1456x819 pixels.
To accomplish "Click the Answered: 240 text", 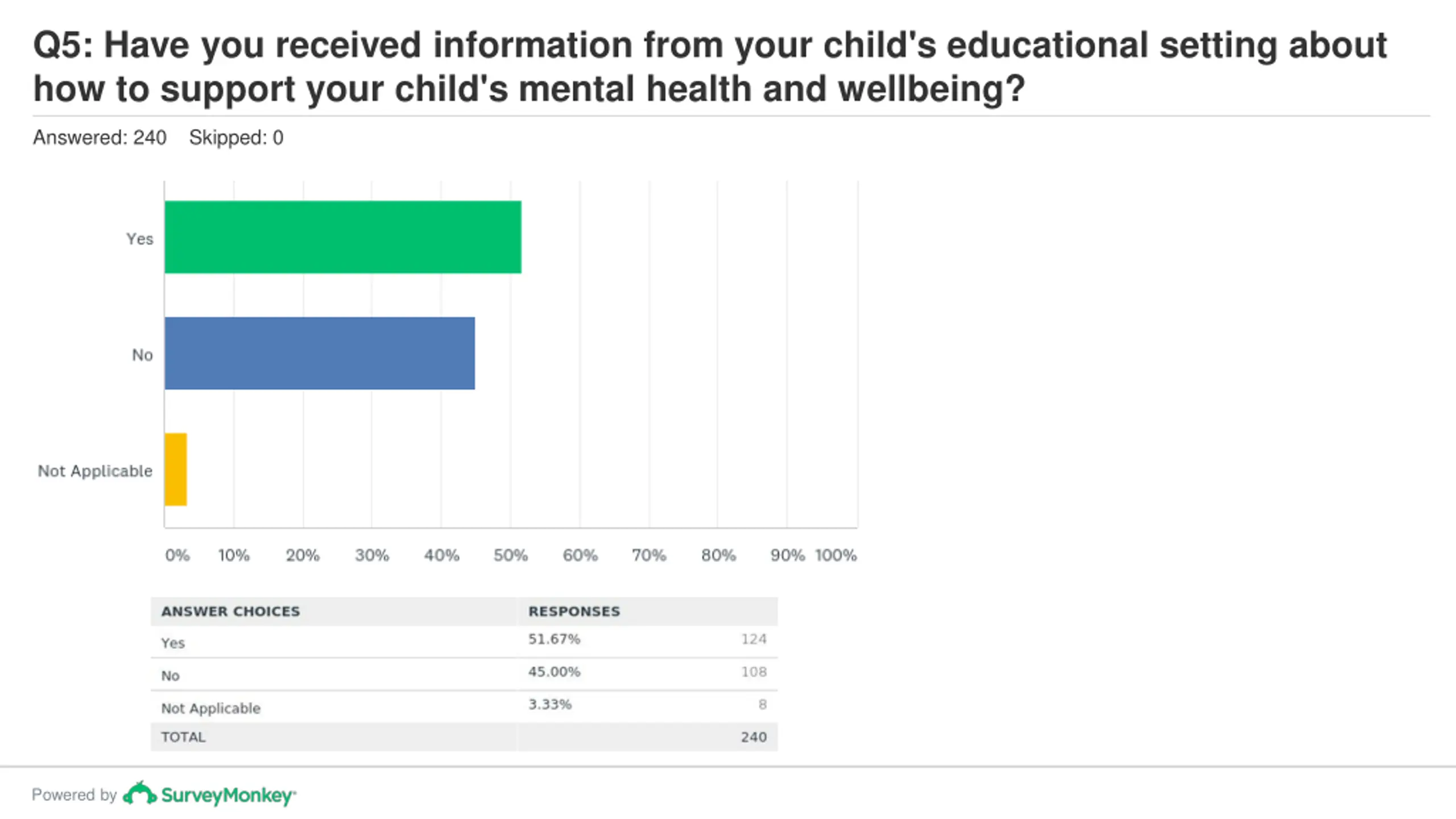I will 100,138.
